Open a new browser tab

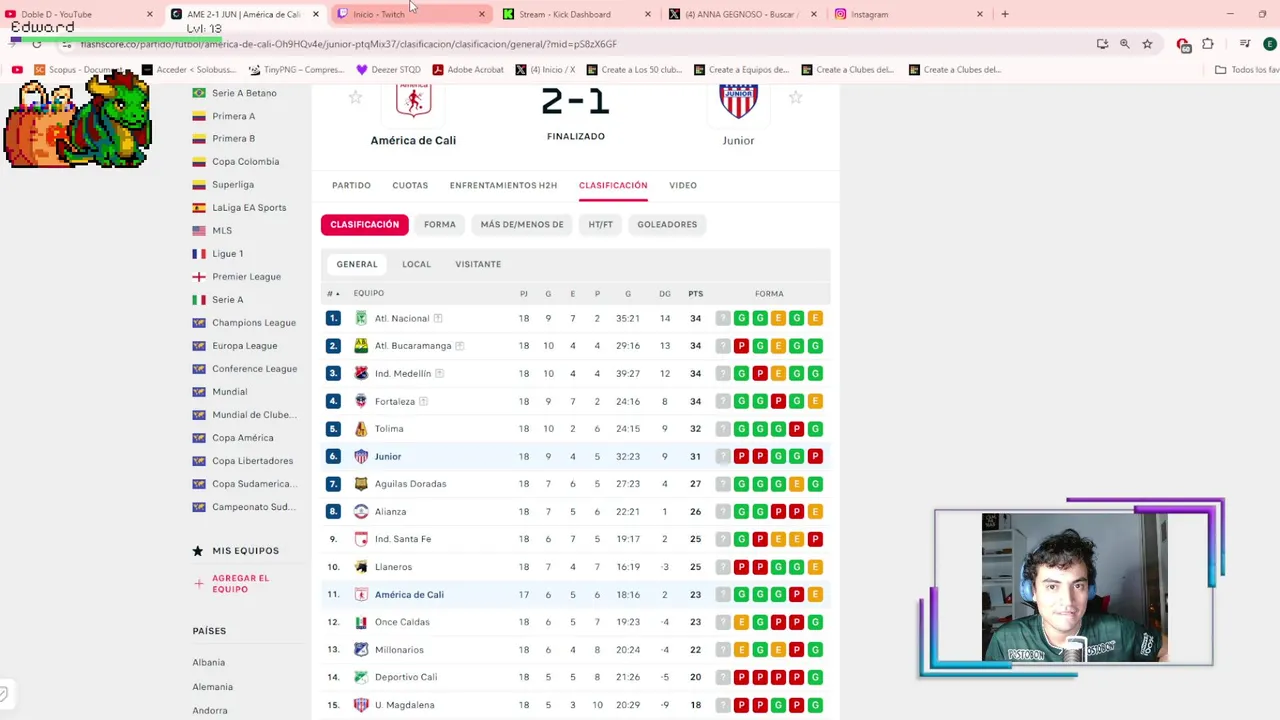pyautogui.click(x=1005, y=14)
